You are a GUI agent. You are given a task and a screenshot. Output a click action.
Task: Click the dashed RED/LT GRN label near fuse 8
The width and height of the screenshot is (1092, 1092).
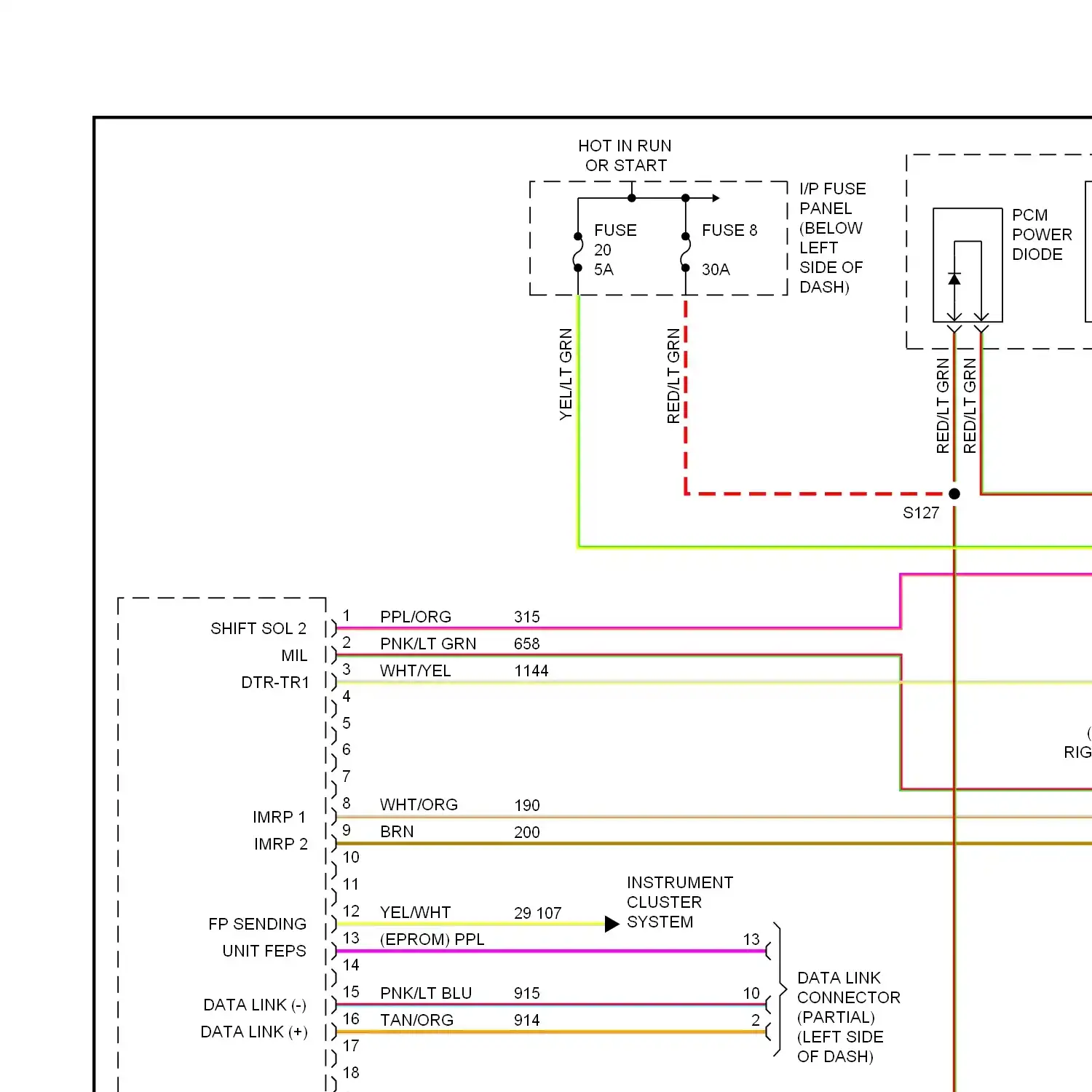click(673, 376)
